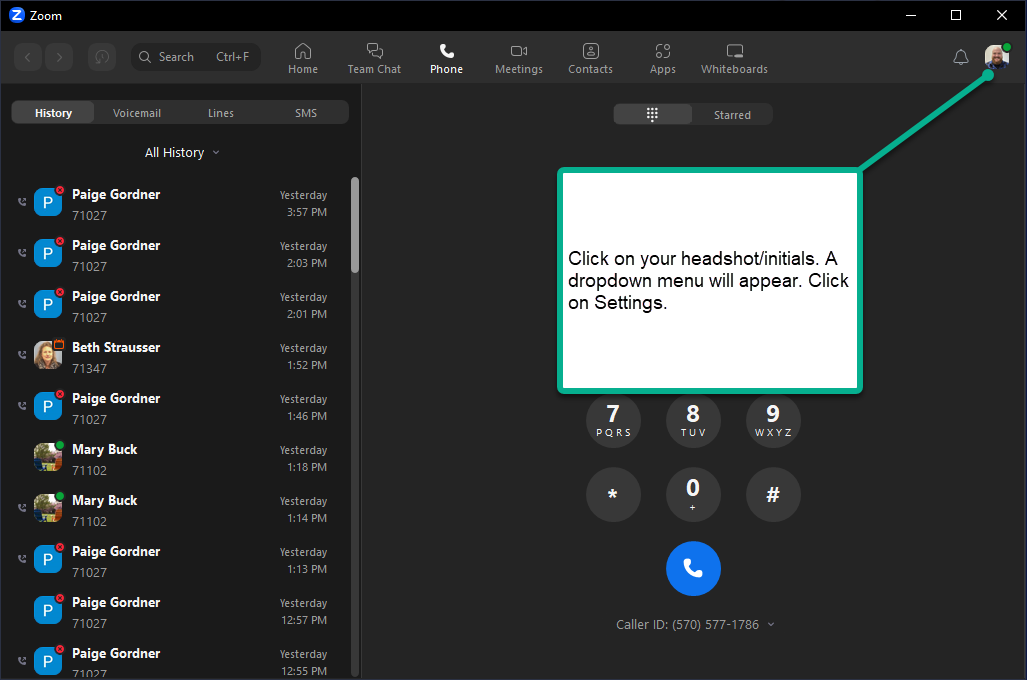This screenshot has height=680, width=1027.
Task: Minimize the Zoom window
Action: pyautogui.click(x=910, y=15)
